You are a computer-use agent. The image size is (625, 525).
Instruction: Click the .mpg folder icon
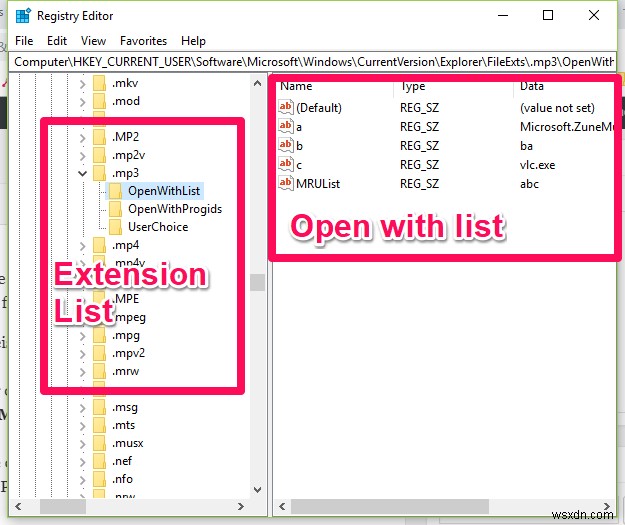[99, 335]
